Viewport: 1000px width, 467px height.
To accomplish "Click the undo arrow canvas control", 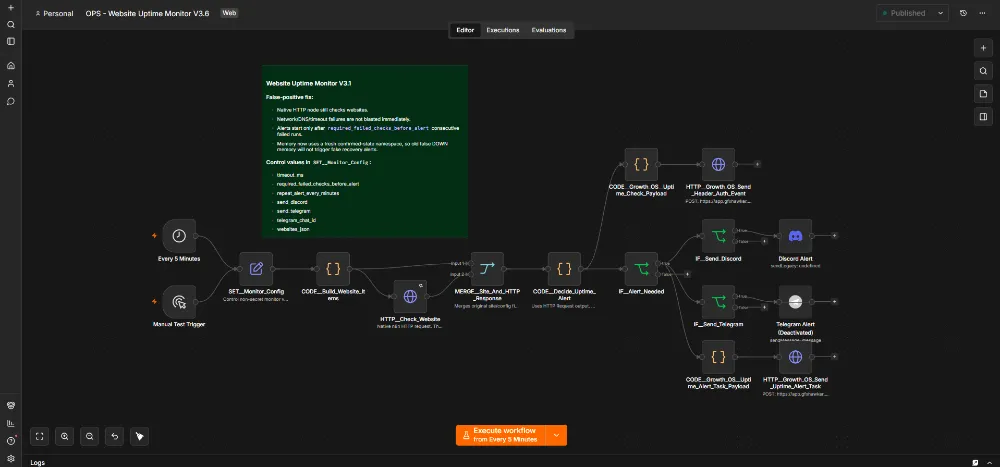I will tap(115, 436).
